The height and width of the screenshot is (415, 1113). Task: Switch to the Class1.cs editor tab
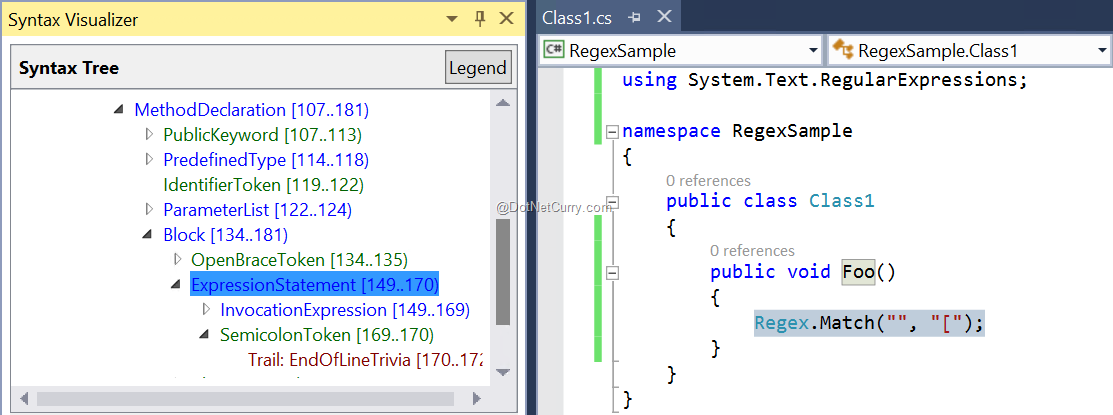click(576, 18)
